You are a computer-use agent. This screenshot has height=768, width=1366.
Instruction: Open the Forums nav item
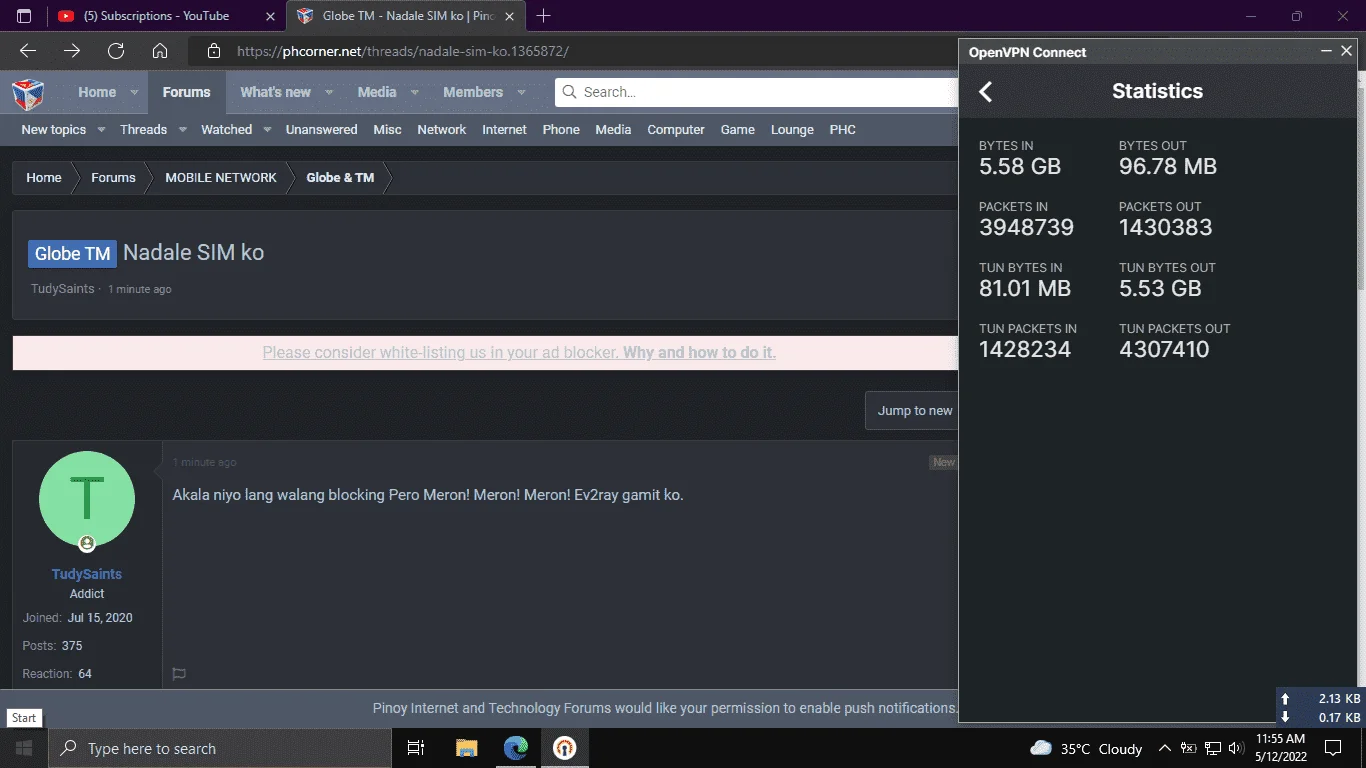click(187, 92)
